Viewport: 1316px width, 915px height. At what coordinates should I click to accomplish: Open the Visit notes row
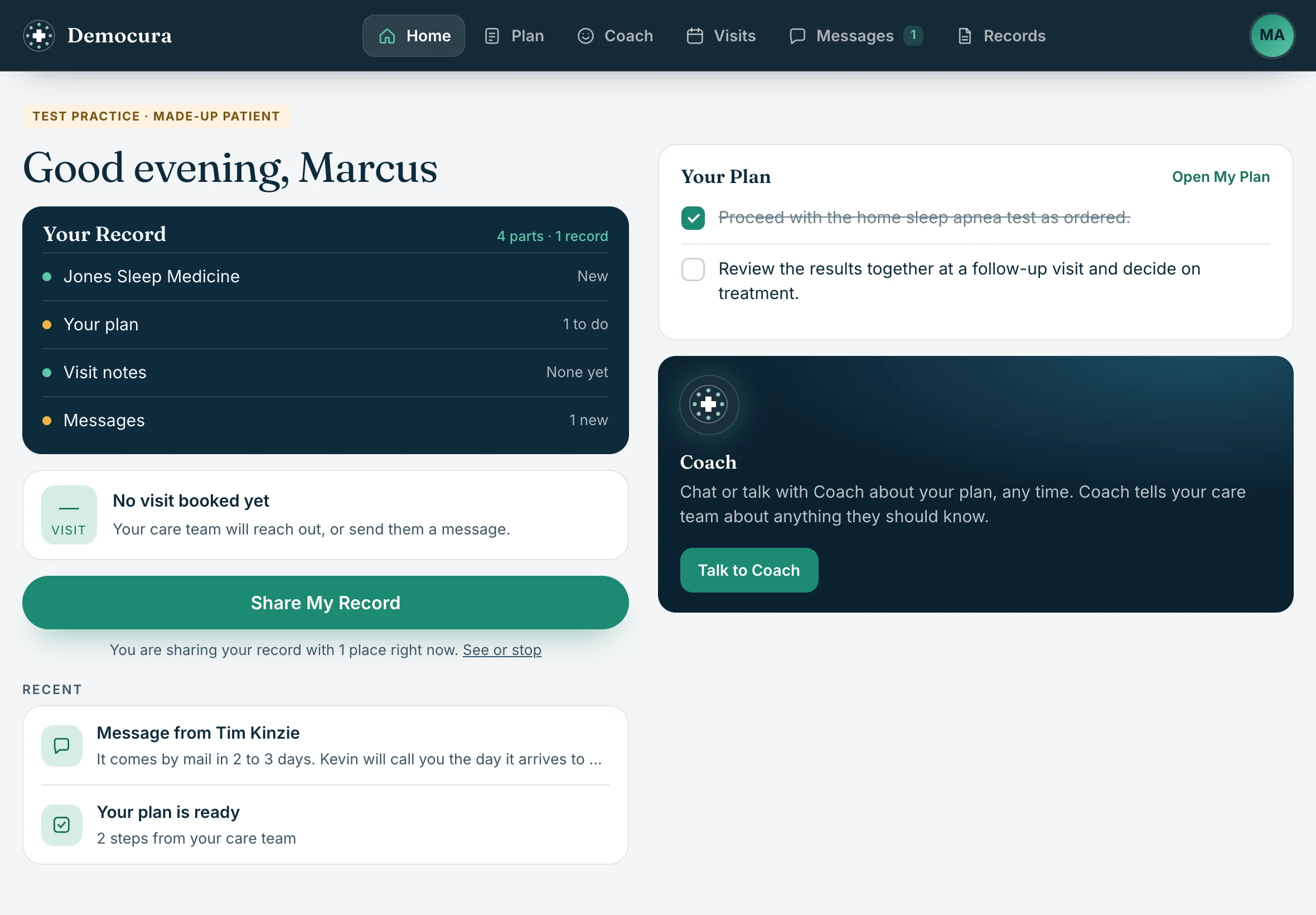pyautogui.click(x=326, y=373)
